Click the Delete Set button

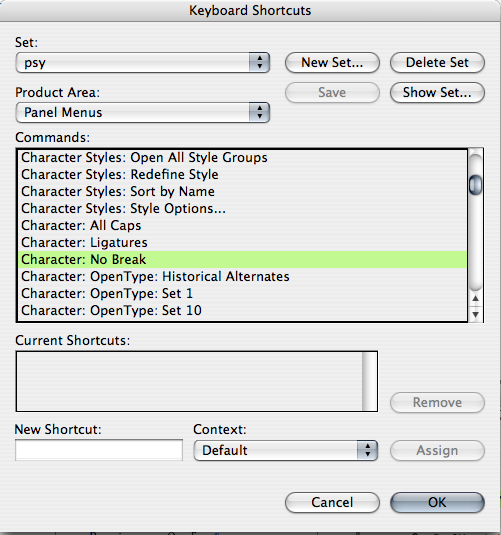tap(437, 62)
